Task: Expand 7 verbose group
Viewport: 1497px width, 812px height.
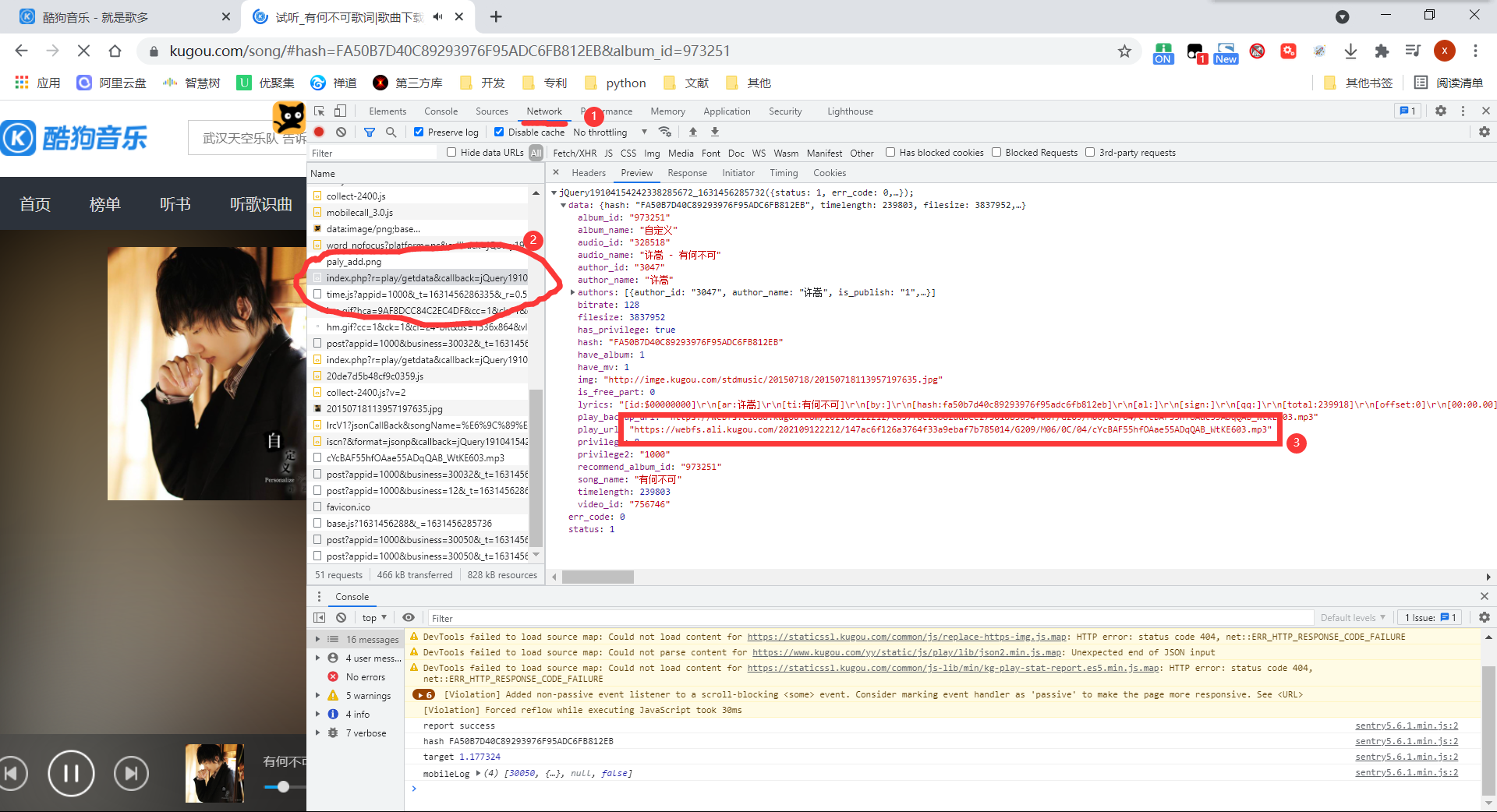Action: point(317,733)
